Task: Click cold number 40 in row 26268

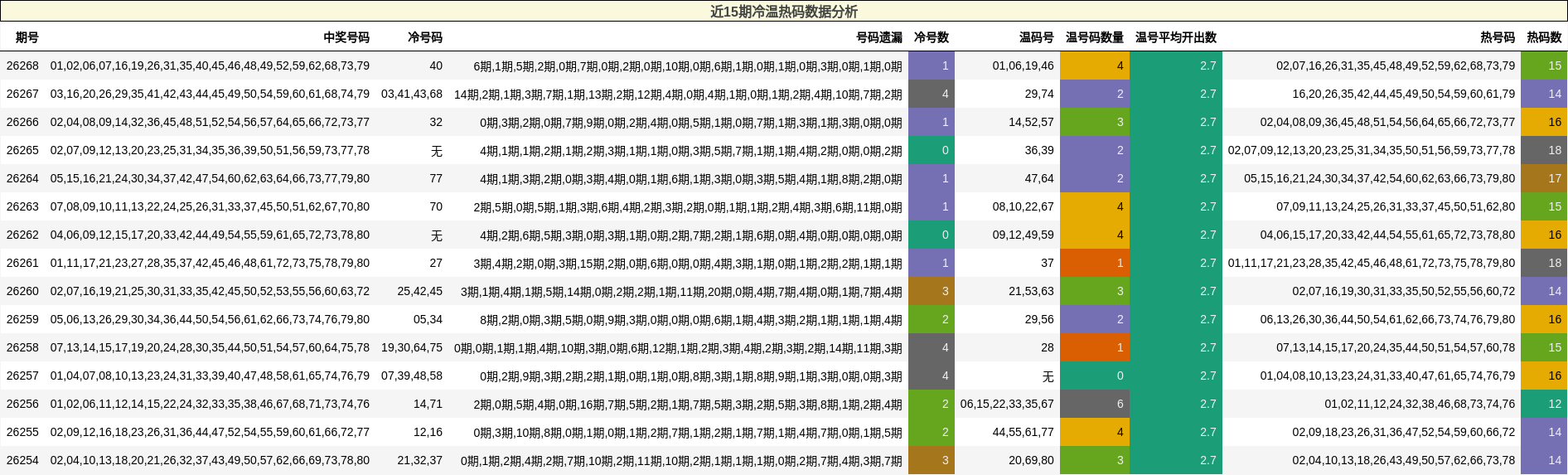Action: (x=436, y=65)
